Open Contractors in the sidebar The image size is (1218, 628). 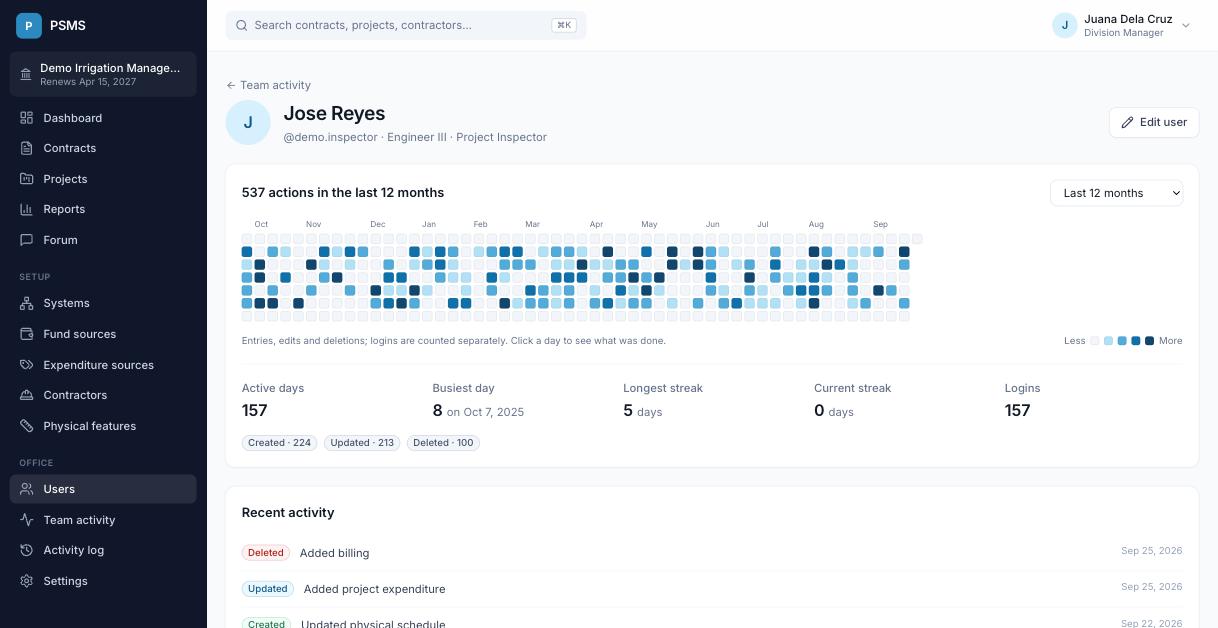[x=103, y=395]
